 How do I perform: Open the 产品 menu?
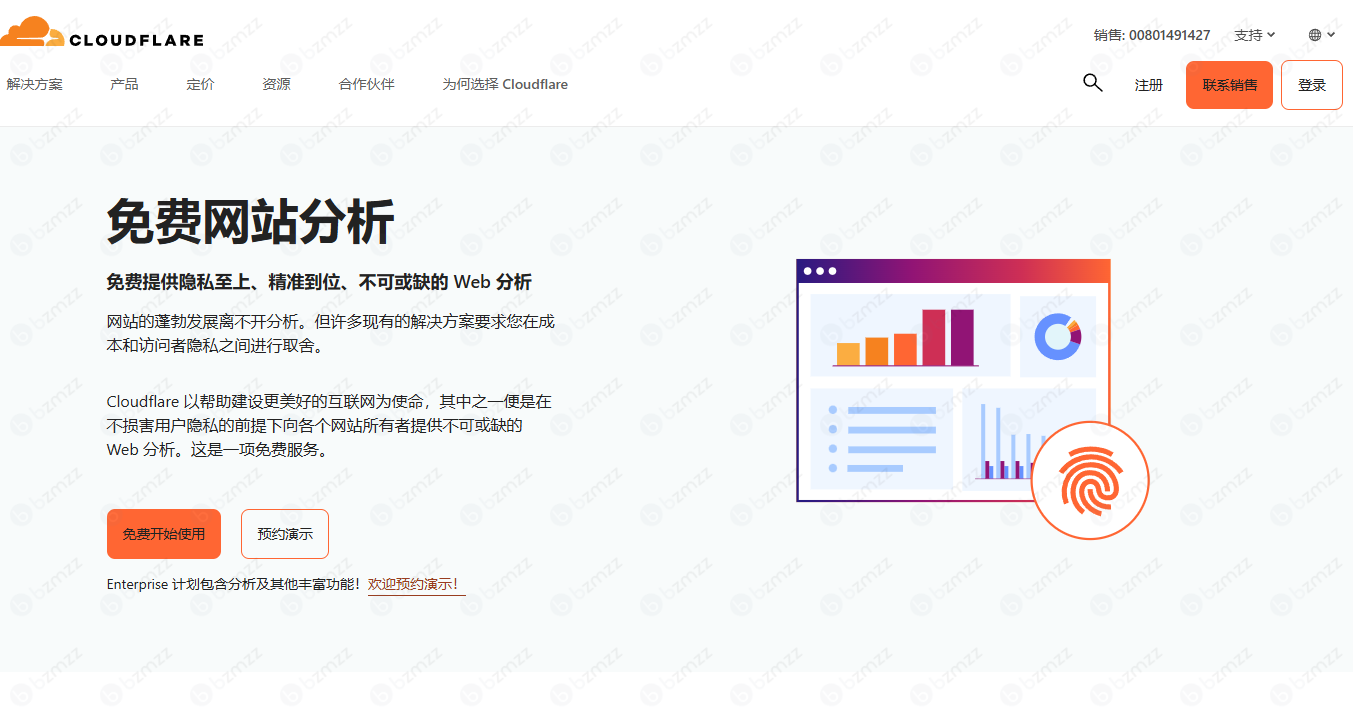pyautogui.click(x=124, y=84)
